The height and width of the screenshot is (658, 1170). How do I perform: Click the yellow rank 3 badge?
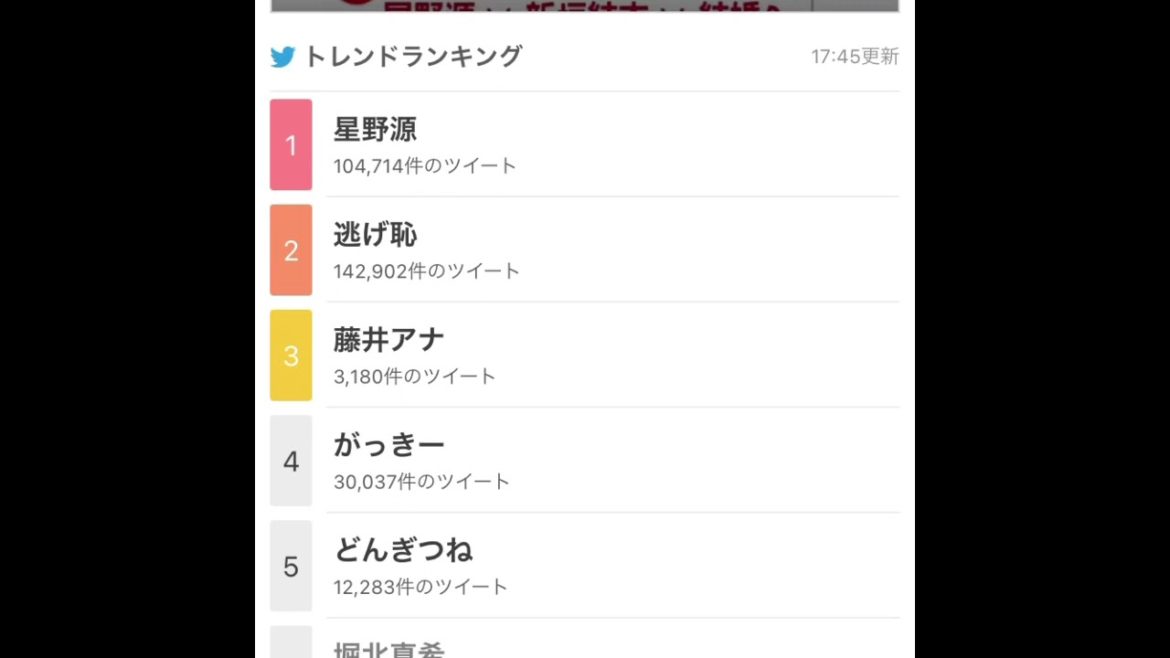coord(291,355)
